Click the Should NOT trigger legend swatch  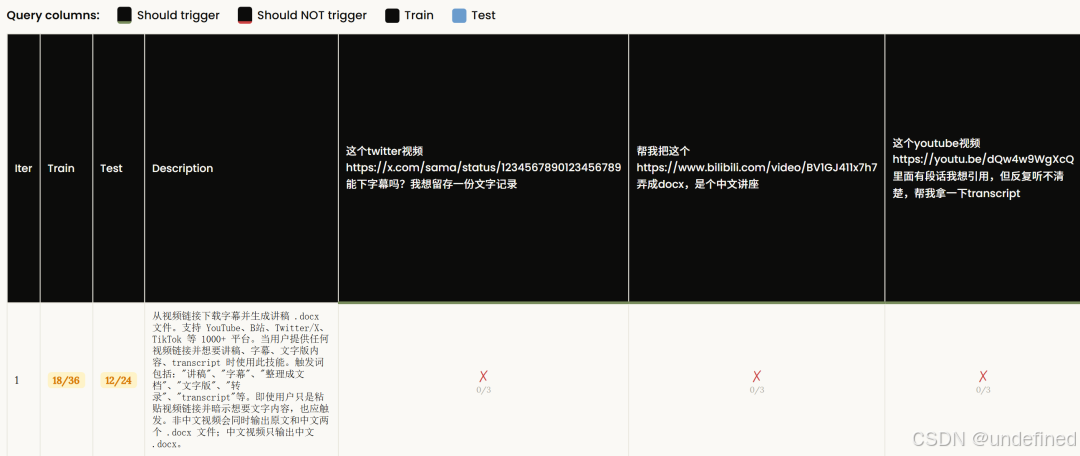(245, 15)
